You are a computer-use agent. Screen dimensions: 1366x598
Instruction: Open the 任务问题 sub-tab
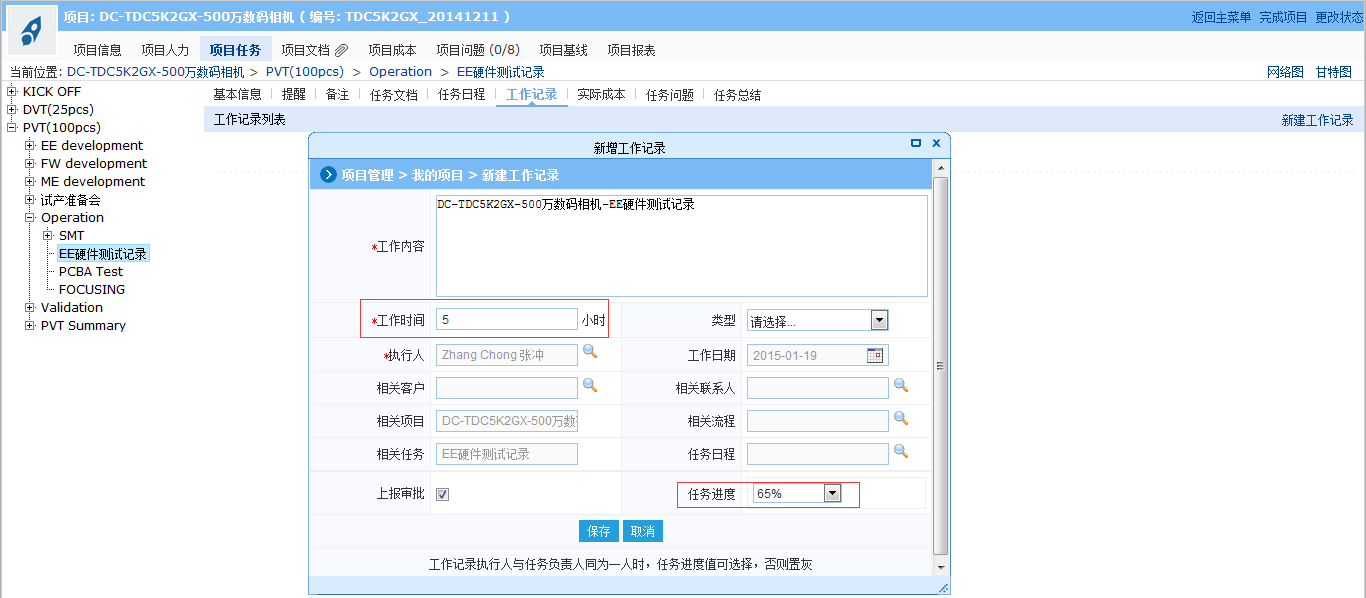[669, 95]
